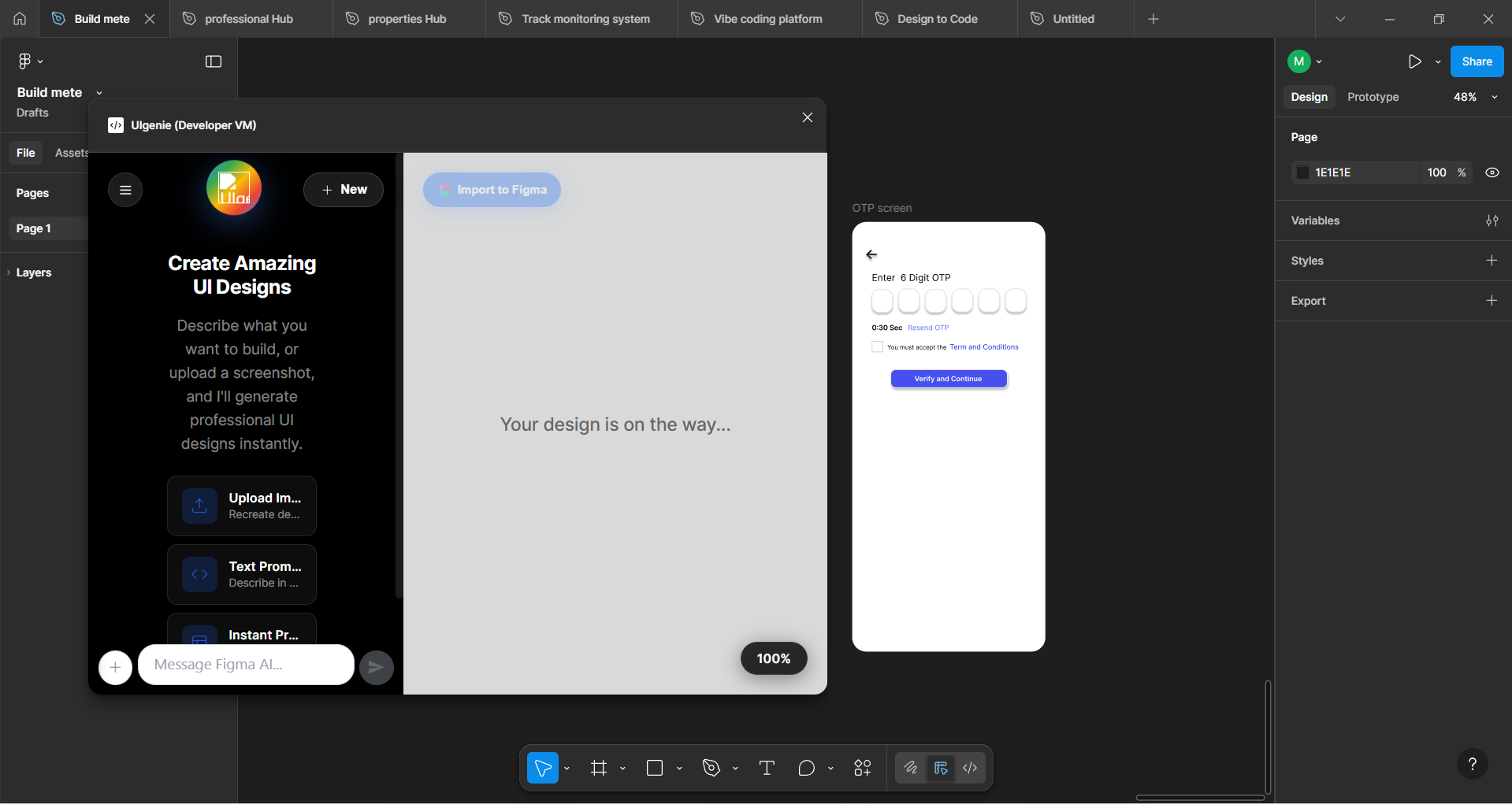Image resolution: width=1512 pixels, height=804 pixels.
Task: Click Import to Figma button
Action: [492, 190]
